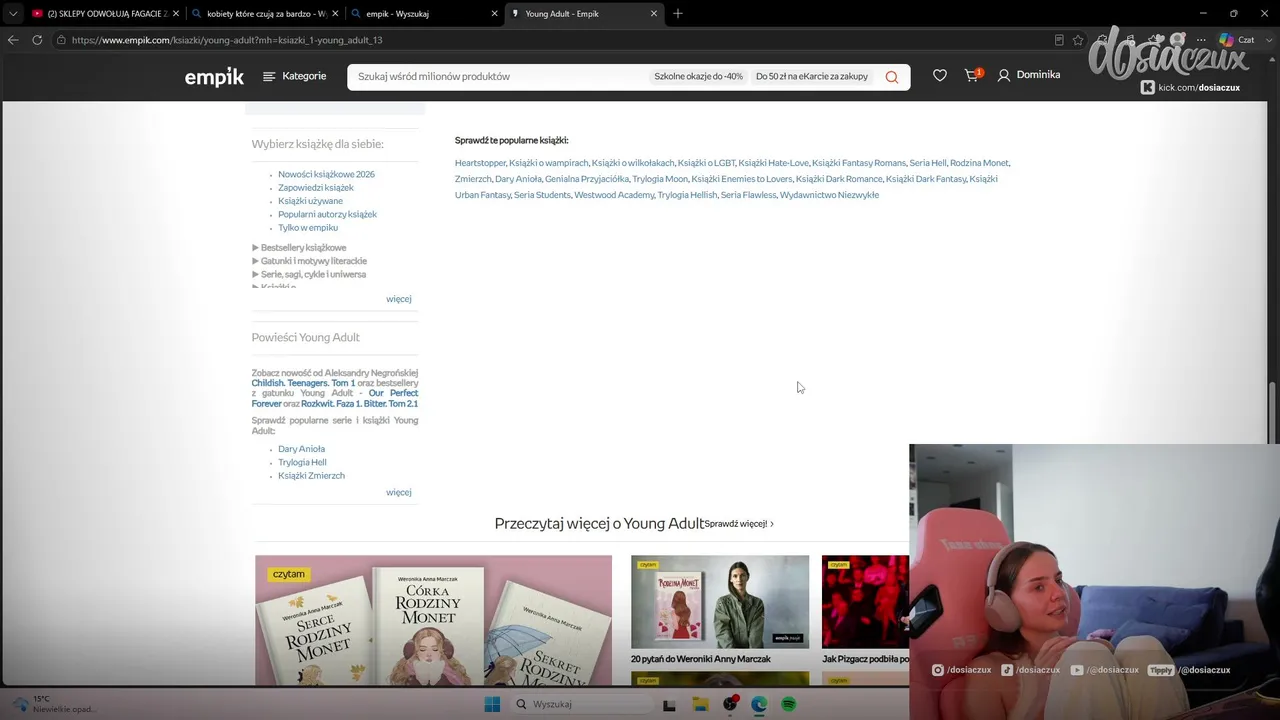Open 'Książki o wilkołakach' link

point(633,163)
